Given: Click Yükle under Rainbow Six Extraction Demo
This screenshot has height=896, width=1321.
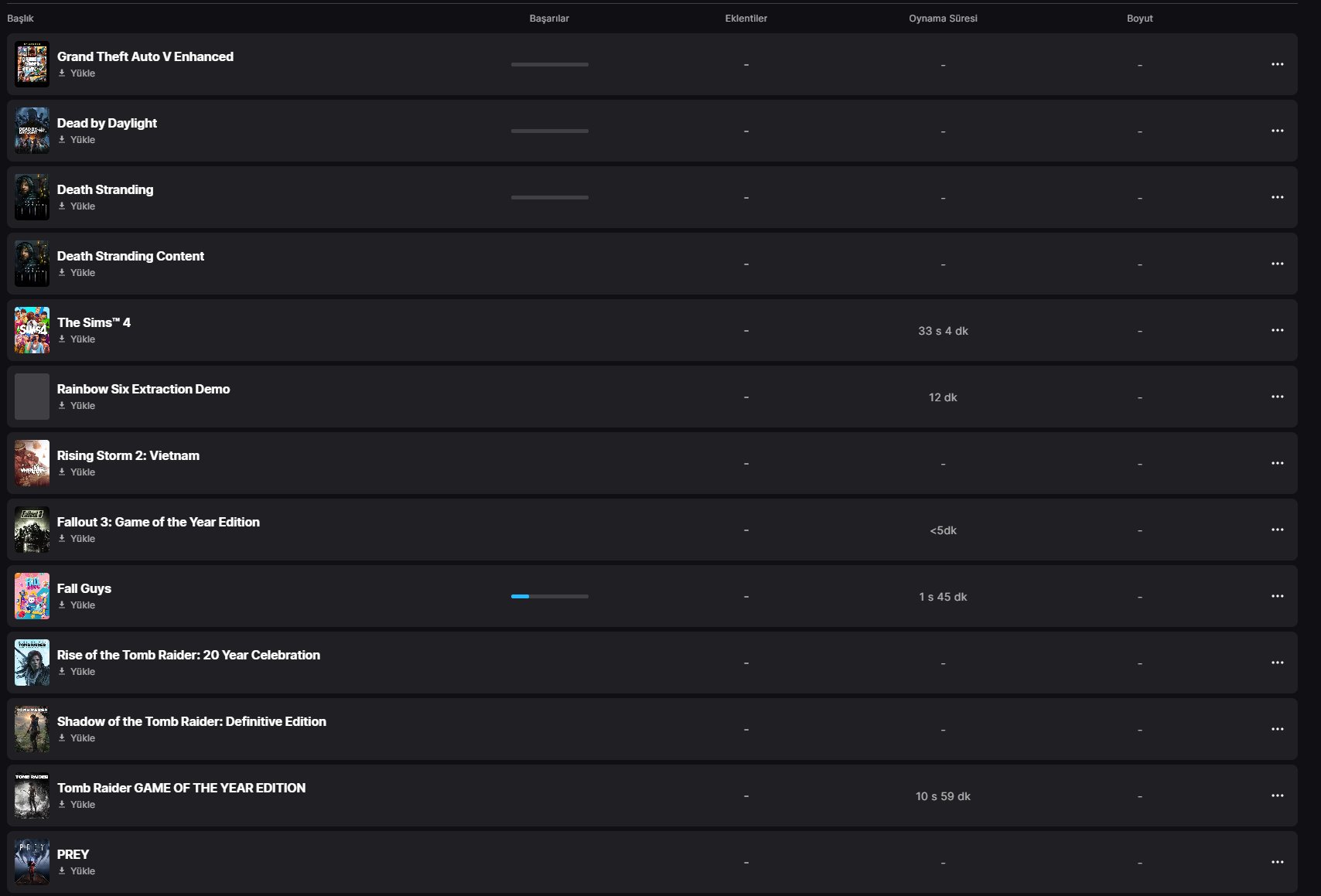Looking at the screenshot, I should [82, 406].
